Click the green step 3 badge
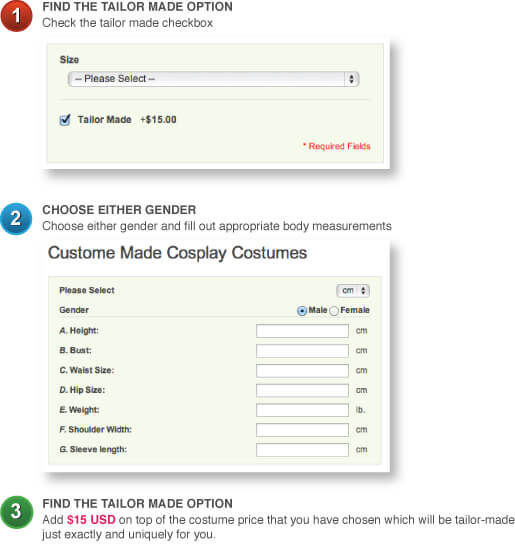Screen dimensions: 515x544 tap(16, 512)
